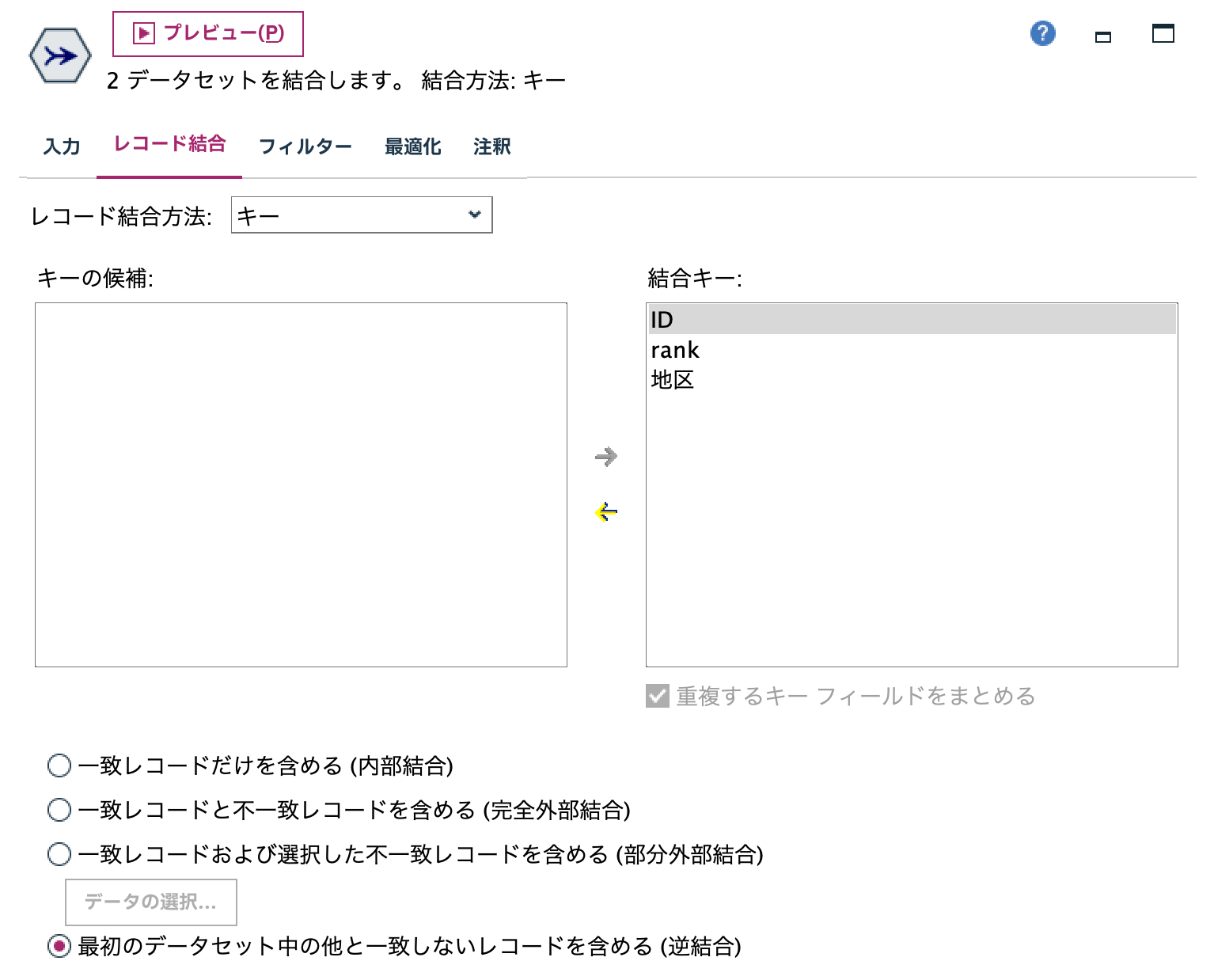Screen dimensions: 1214x980
Task: Open the 注釈 tab
Action: (491, 146)
